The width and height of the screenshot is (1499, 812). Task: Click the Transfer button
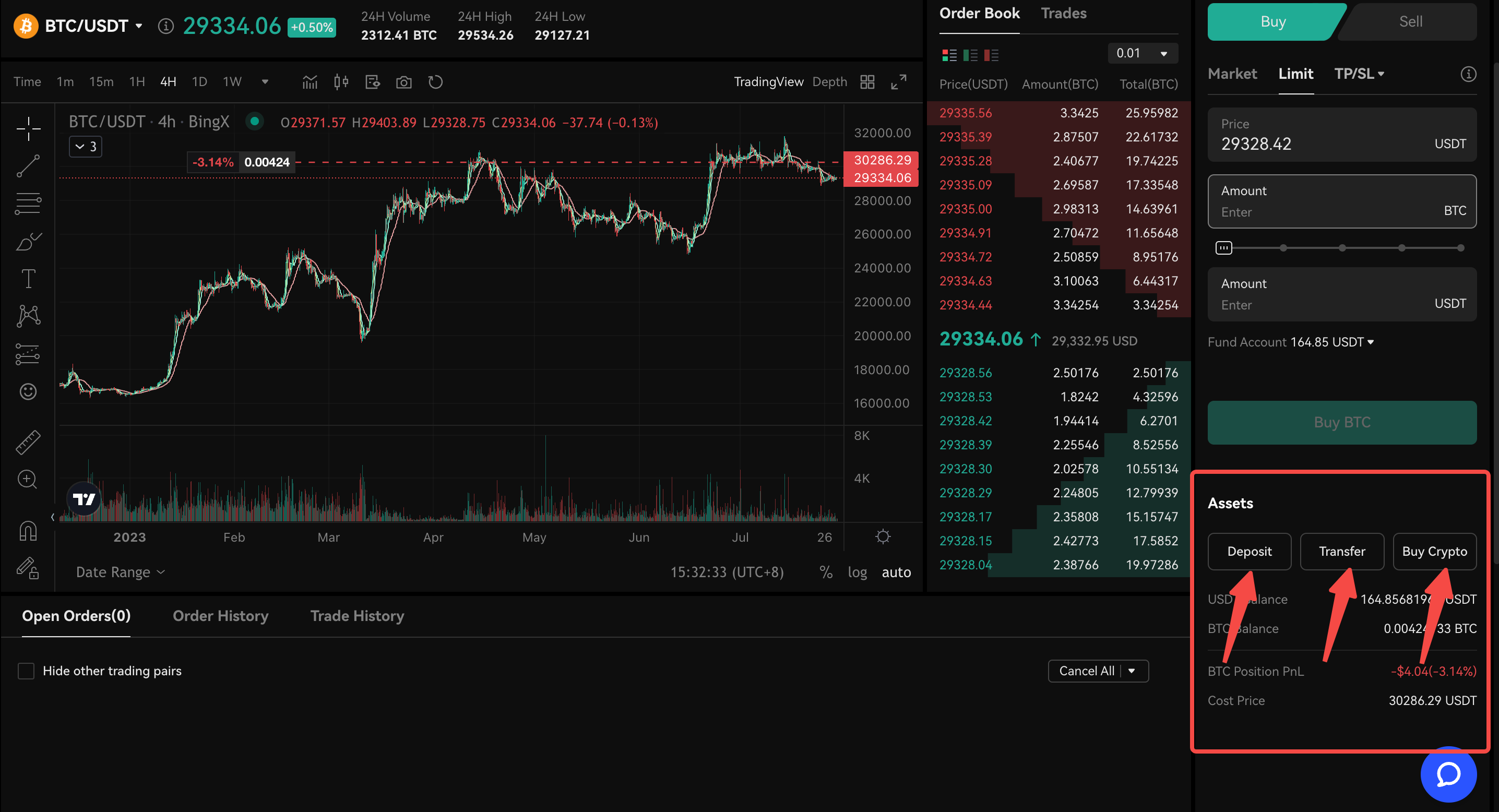1341,552
